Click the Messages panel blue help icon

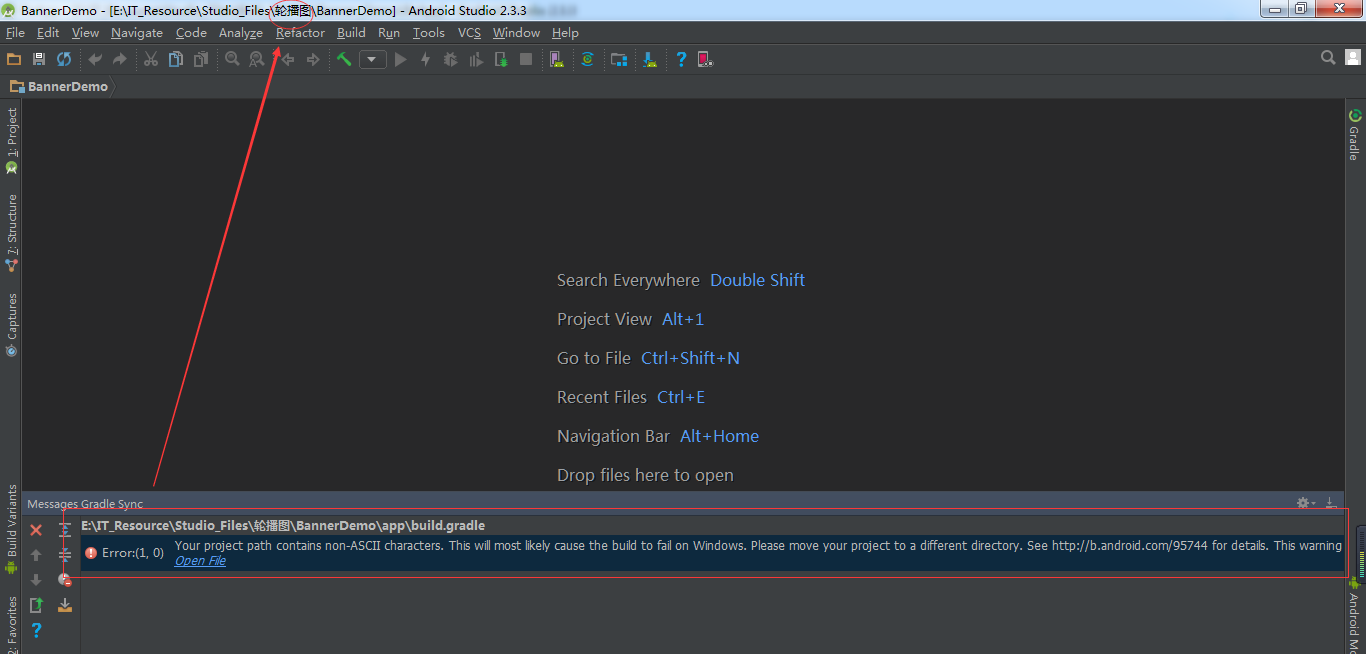[x=36, y=630]
